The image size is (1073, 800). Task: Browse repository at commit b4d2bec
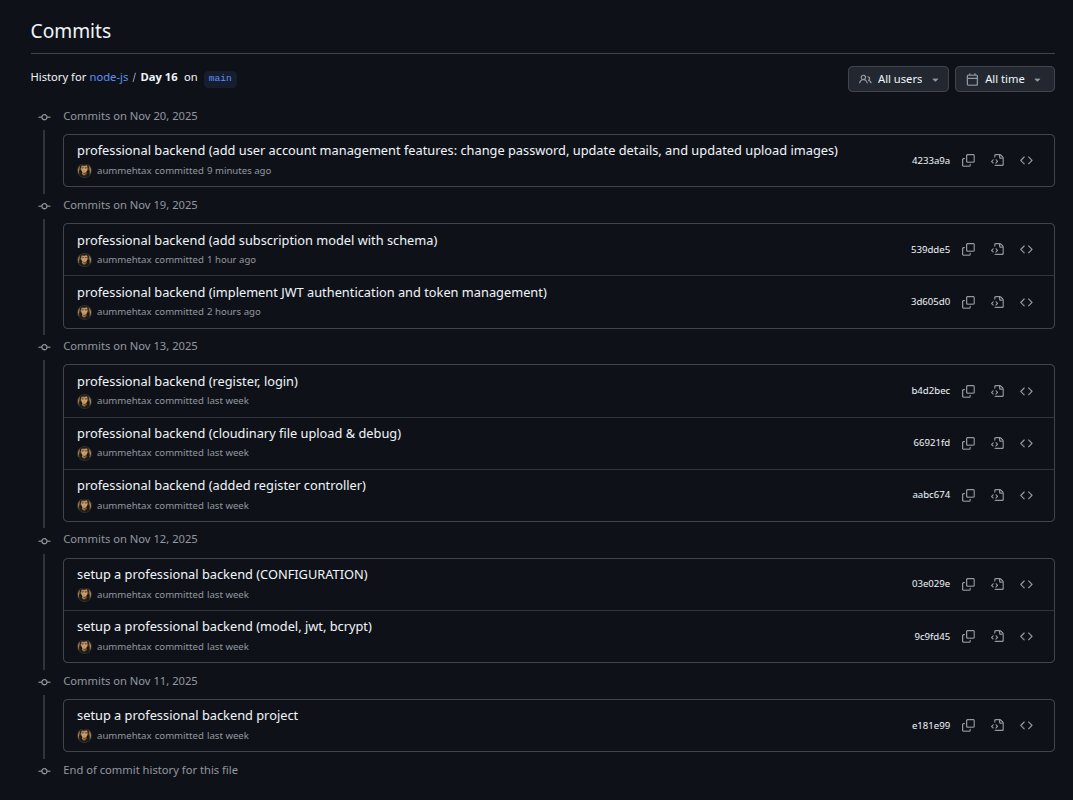coord(1026,391)
